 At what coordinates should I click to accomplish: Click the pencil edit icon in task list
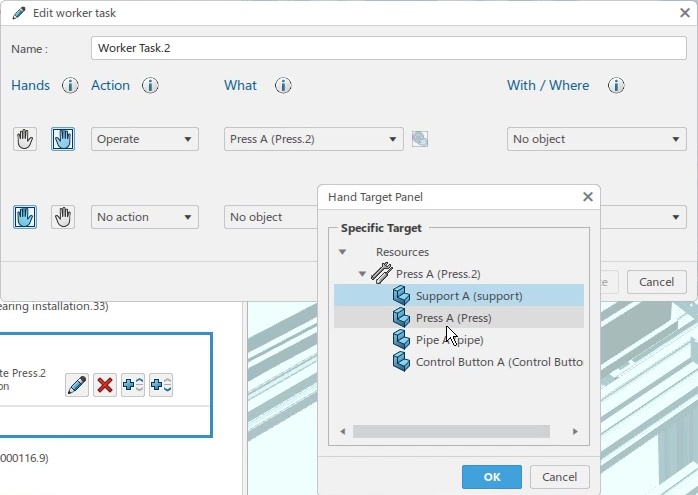coord(77,385)
